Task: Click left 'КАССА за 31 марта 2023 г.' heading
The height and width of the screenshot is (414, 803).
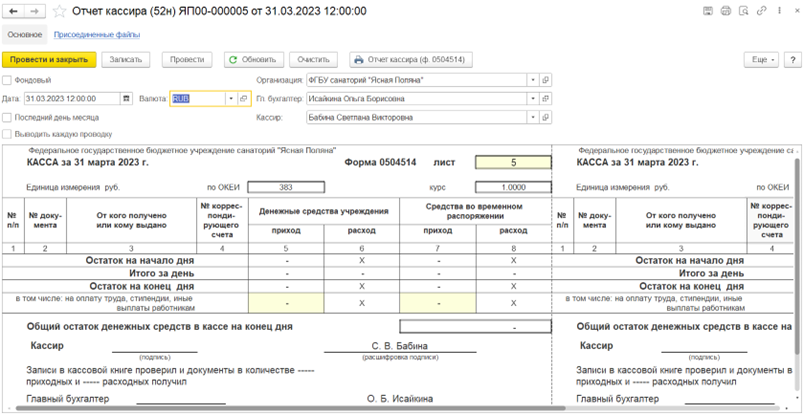Action: [87, 162]
